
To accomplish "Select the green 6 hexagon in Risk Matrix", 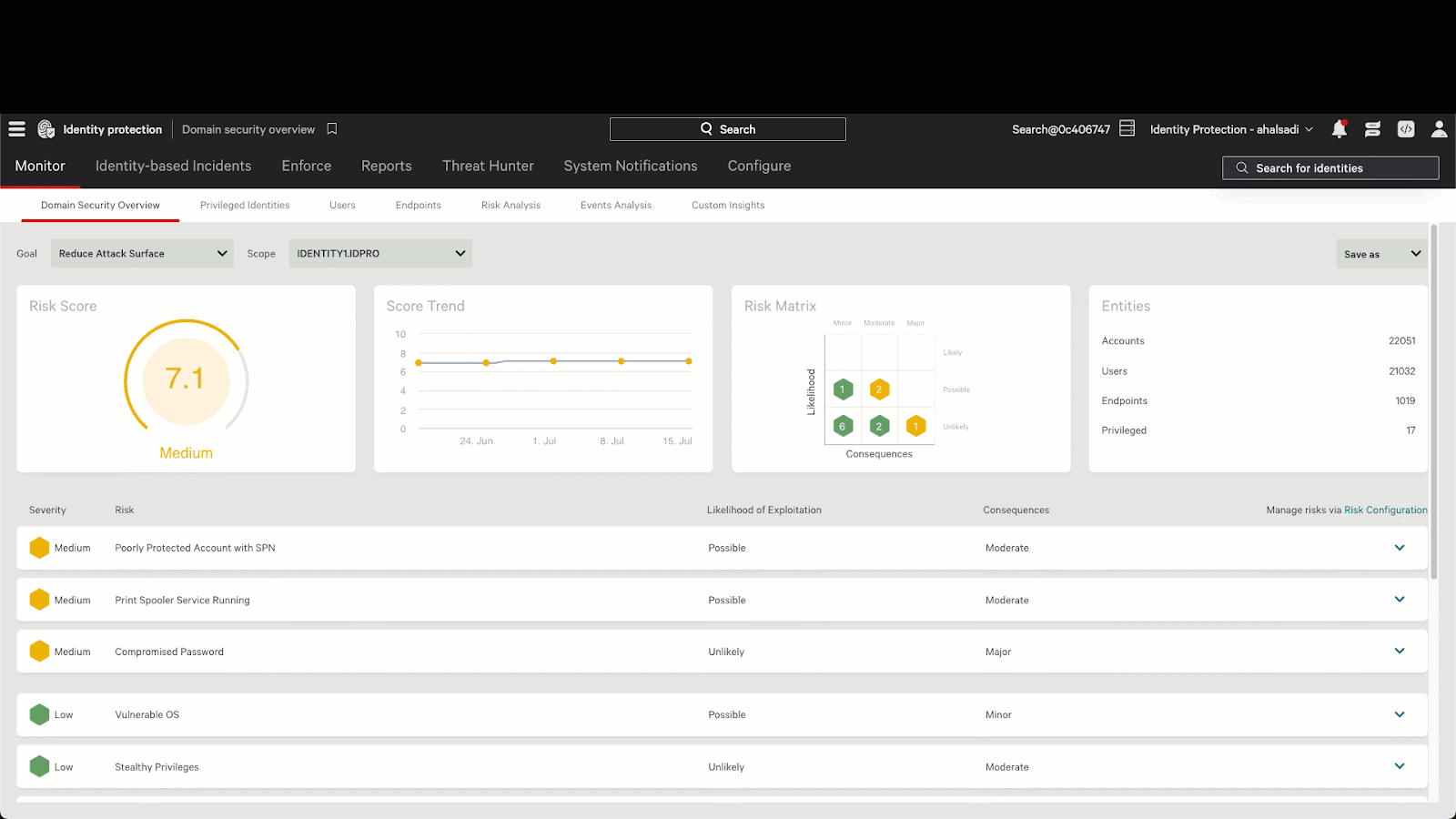I will pos(843,426).
